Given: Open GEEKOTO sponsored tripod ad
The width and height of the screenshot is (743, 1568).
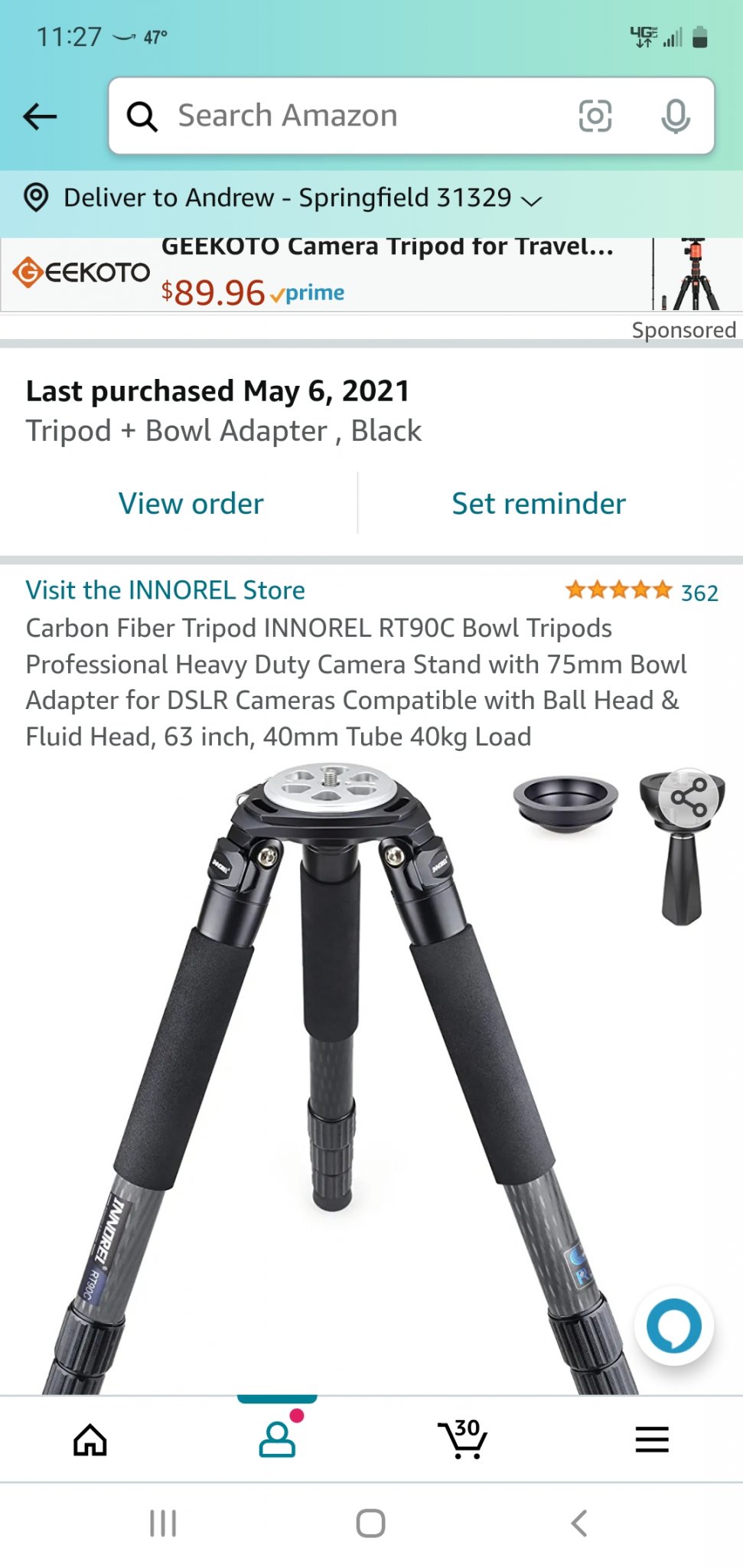Looking at the screenshot, I should 371,275.
